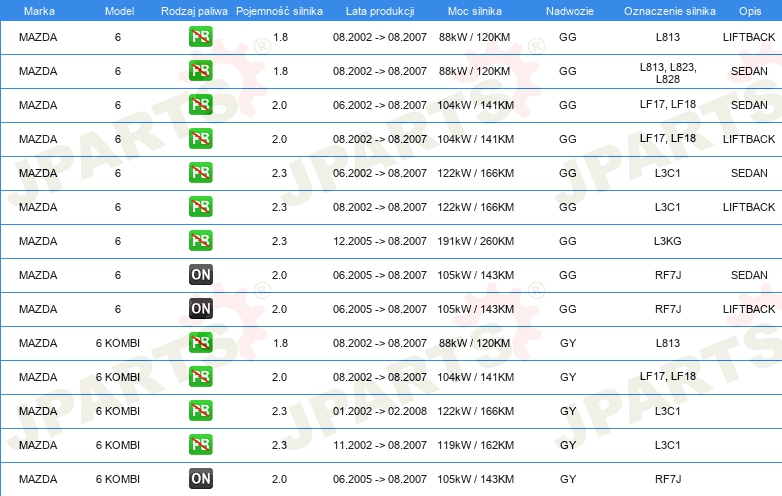Click the Opis column header
The height and width of the screenshot is (496, 782).
pyautogui.click(x=750, y=11)
